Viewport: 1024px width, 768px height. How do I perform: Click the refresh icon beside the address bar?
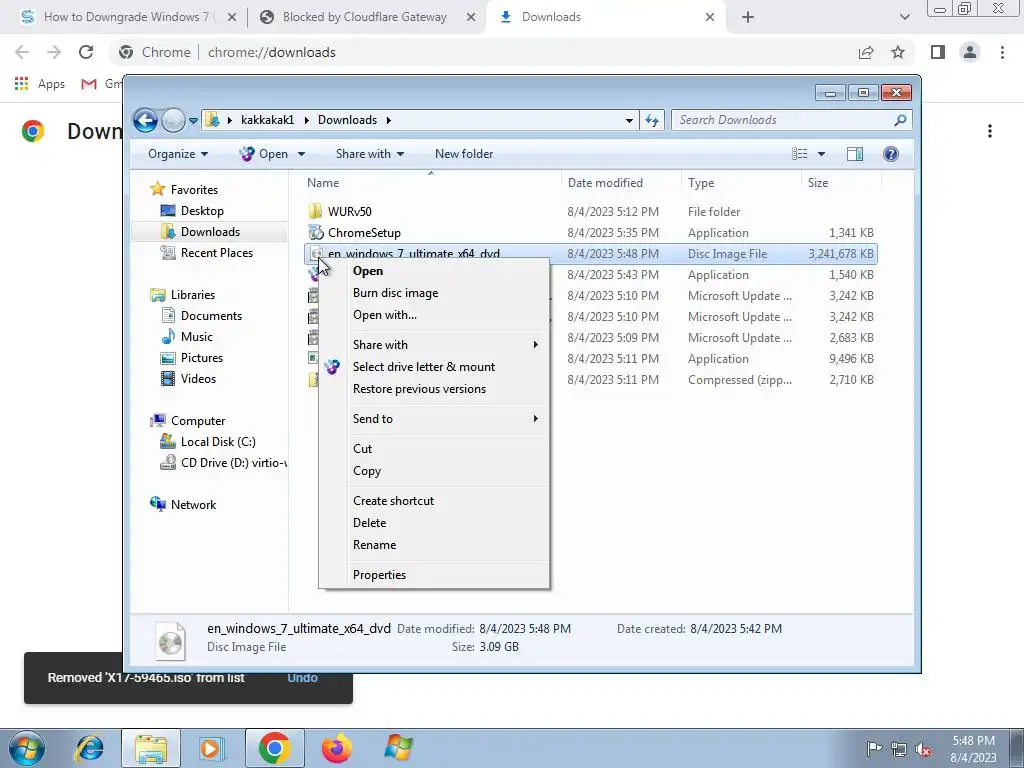click(x=652, y=120)
